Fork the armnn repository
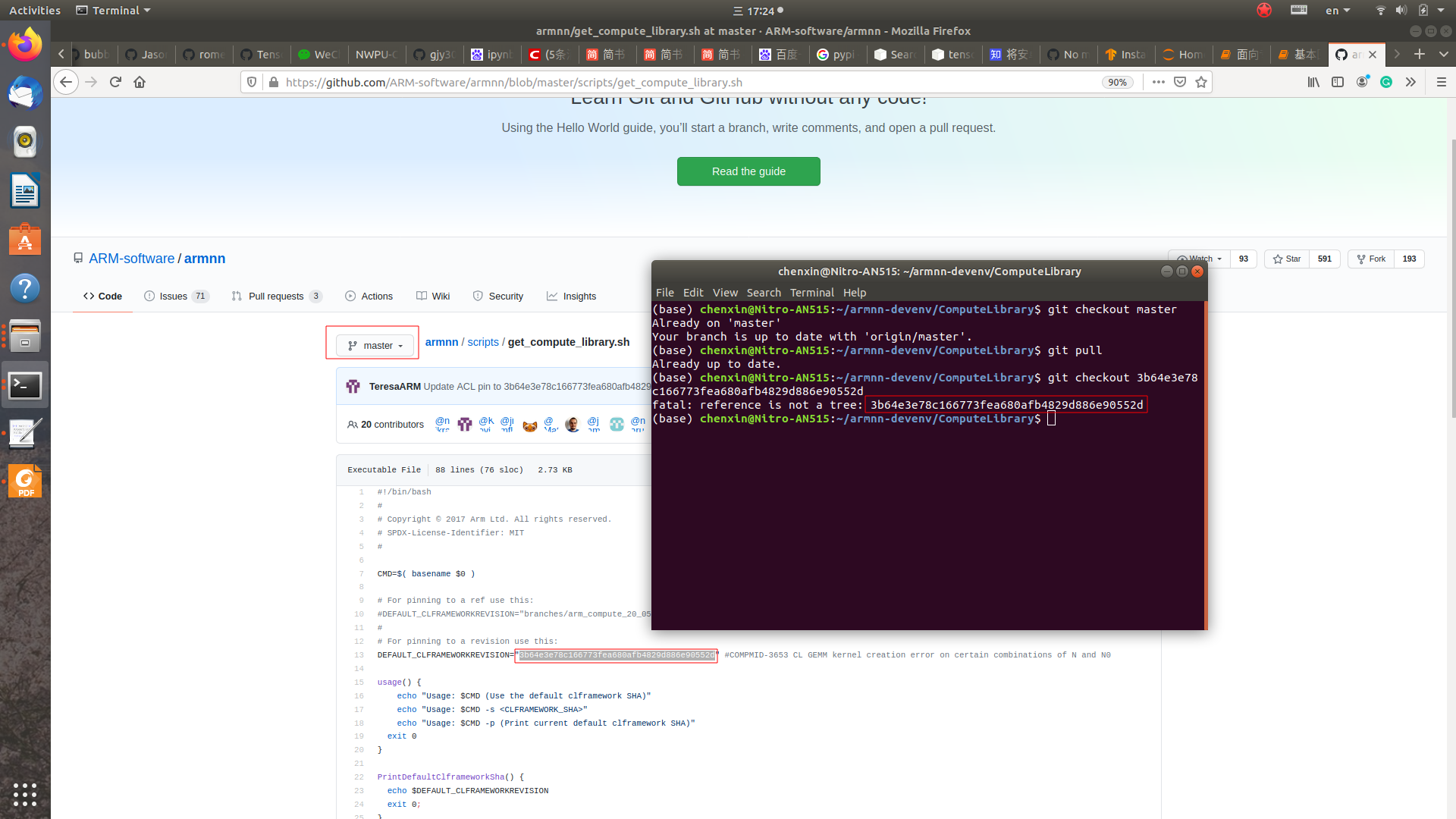Image resolution: width=1456 pixels, height=819 pixels. tap(1371, 259)
